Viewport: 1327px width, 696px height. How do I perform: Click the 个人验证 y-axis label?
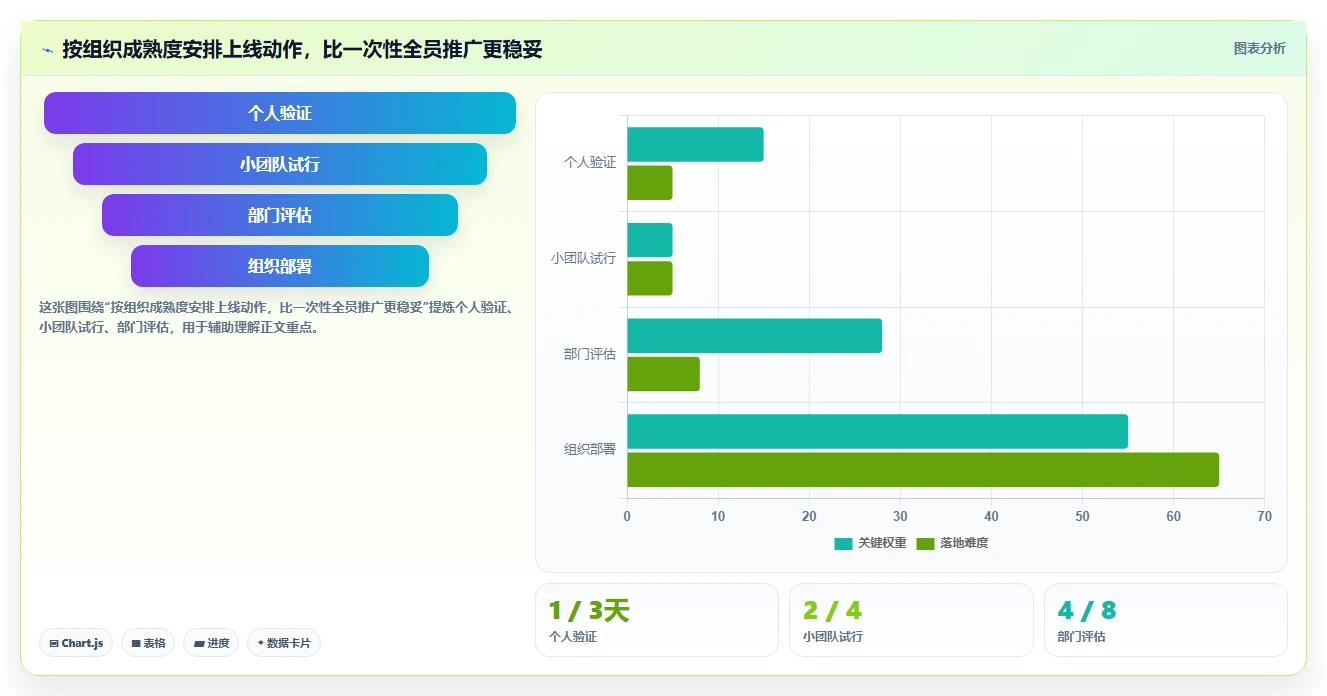(x=590, y=162)
